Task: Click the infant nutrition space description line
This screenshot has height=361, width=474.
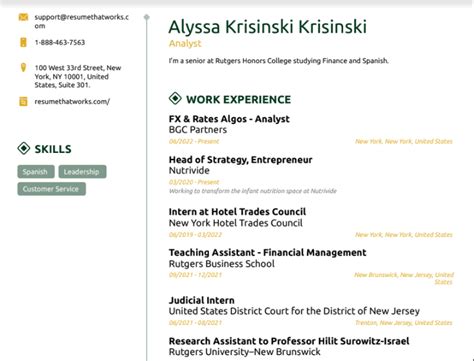Action: (253, 191)
